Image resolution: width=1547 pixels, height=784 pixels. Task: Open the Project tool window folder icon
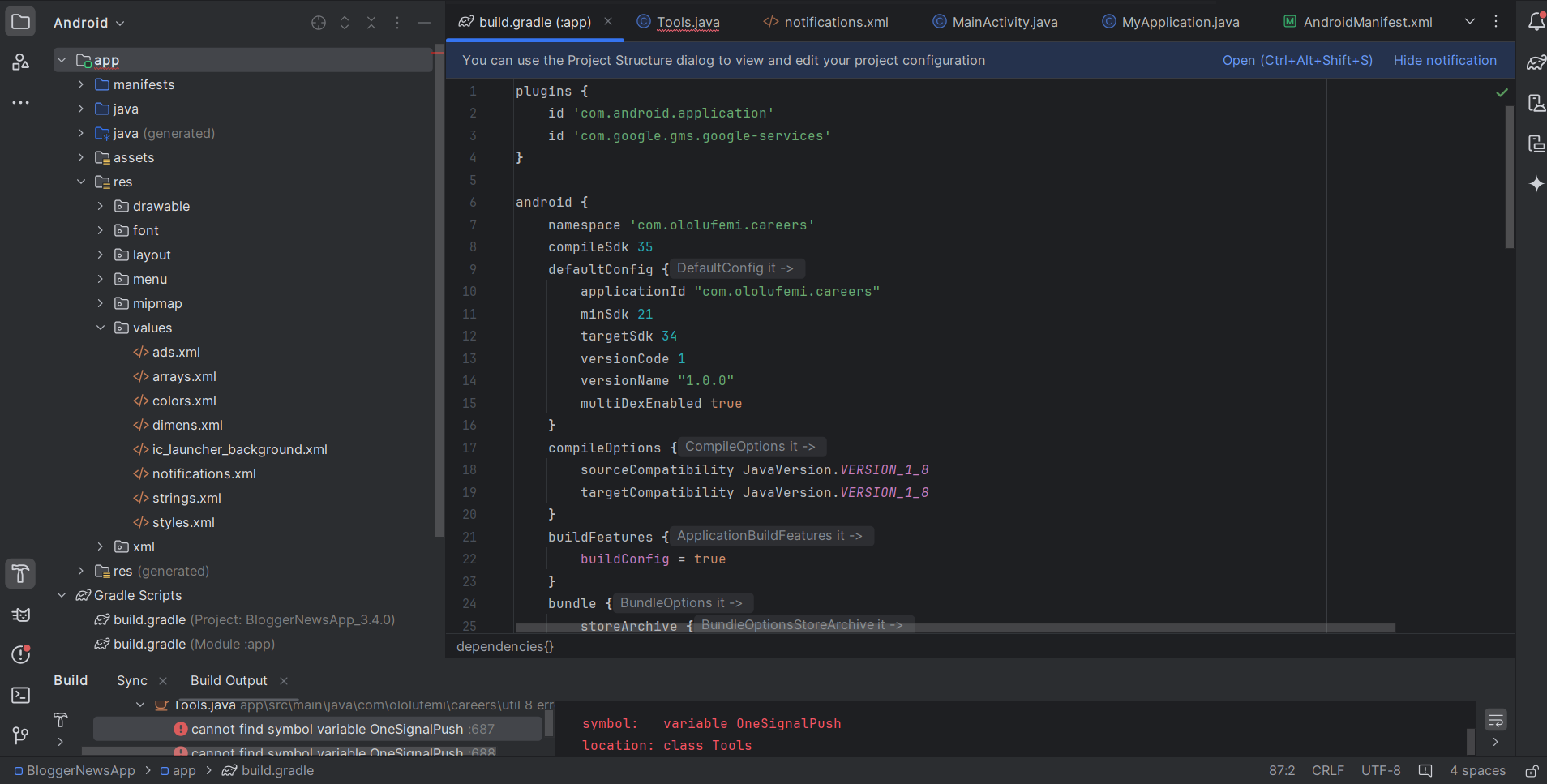[20, 22]
